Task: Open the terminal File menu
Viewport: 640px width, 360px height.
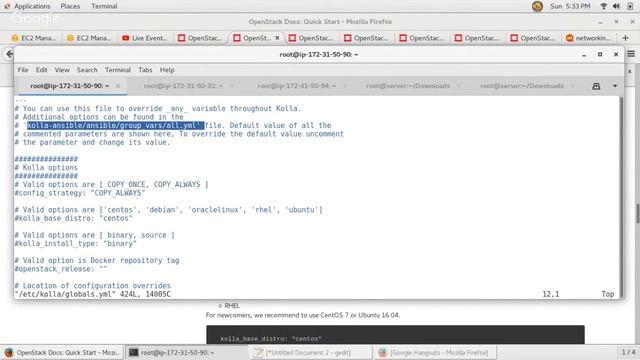Action: tap(23, 70)
